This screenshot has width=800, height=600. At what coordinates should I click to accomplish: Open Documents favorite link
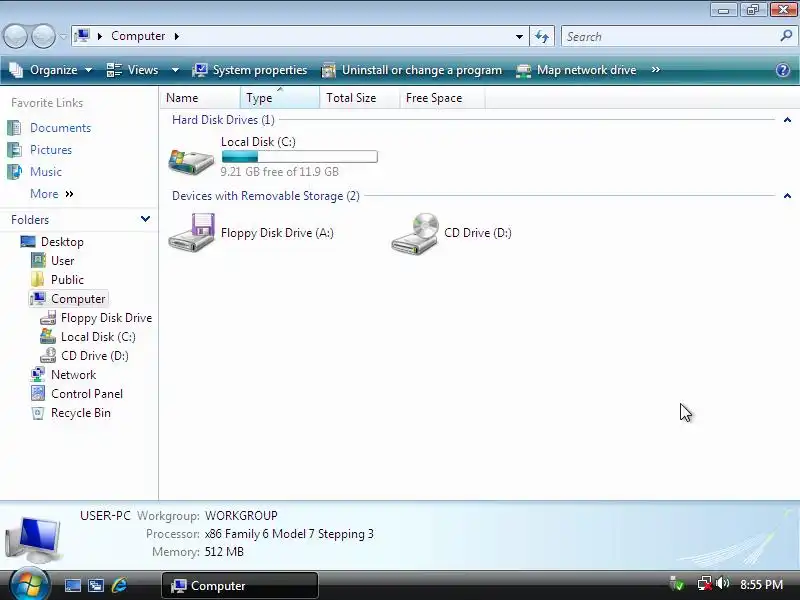60,128
